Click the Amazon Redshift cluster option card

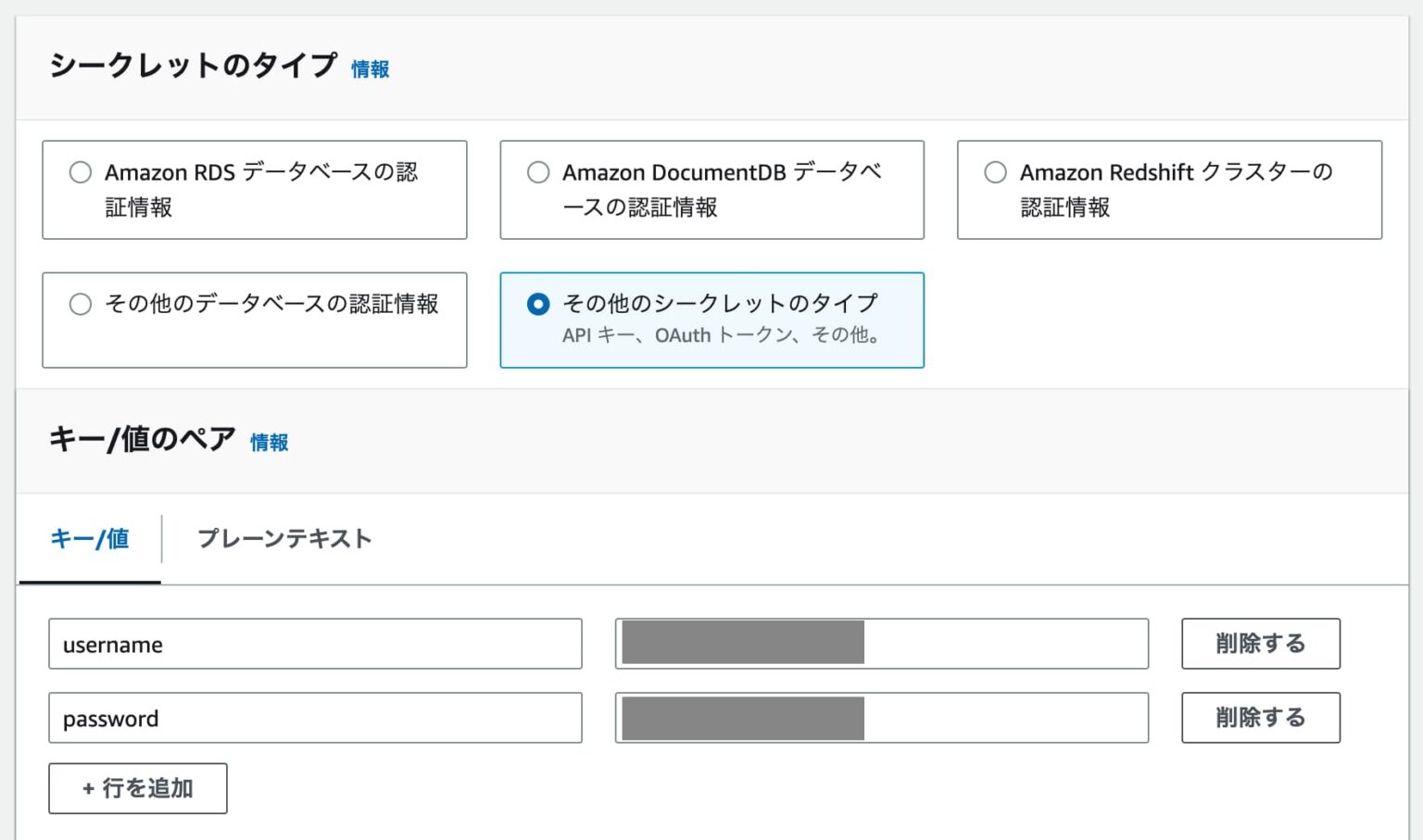coord(1168,190)
